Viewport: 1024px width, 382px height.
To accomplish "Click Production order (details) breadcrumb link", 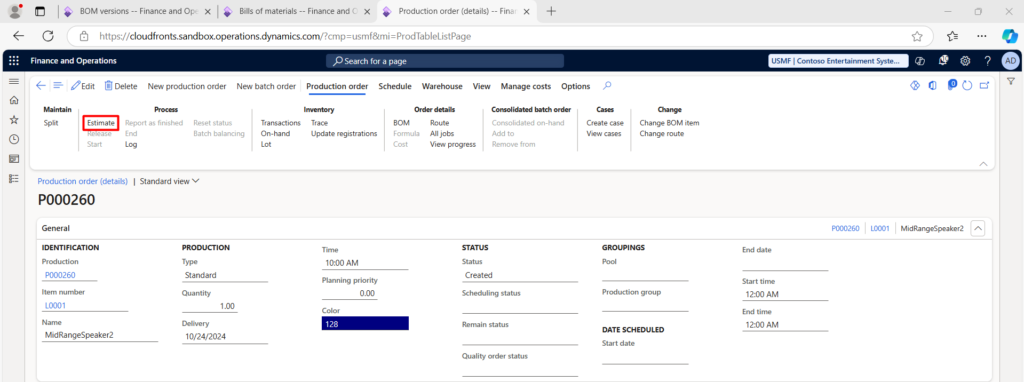I will (82, 182).
